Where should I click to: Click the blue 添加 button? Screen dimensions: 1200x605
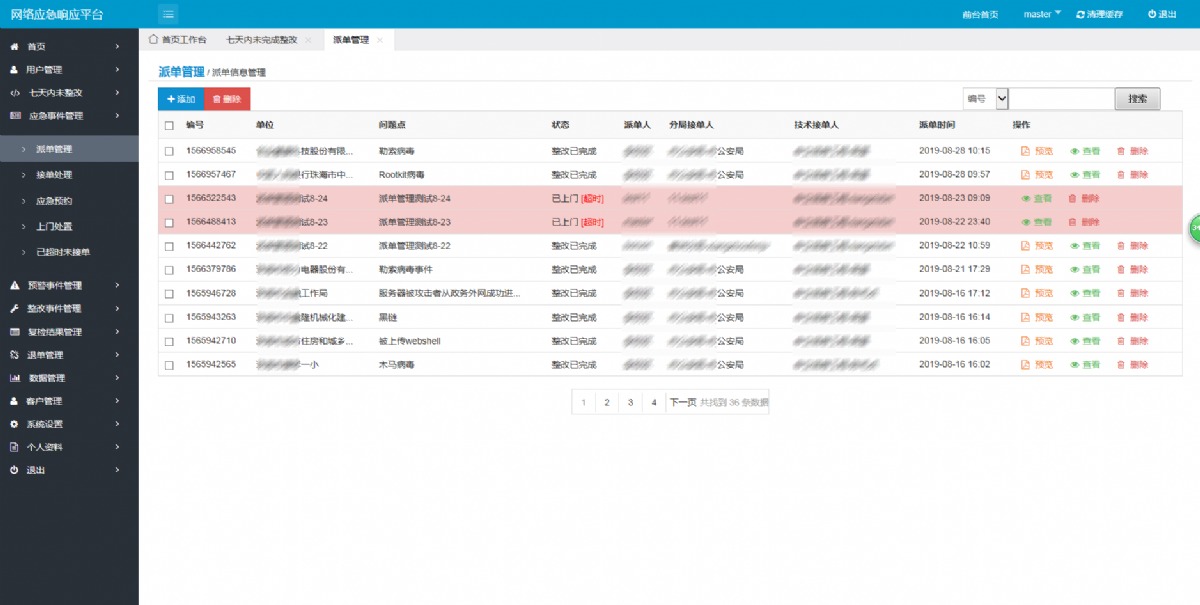[x=181, y=99]
